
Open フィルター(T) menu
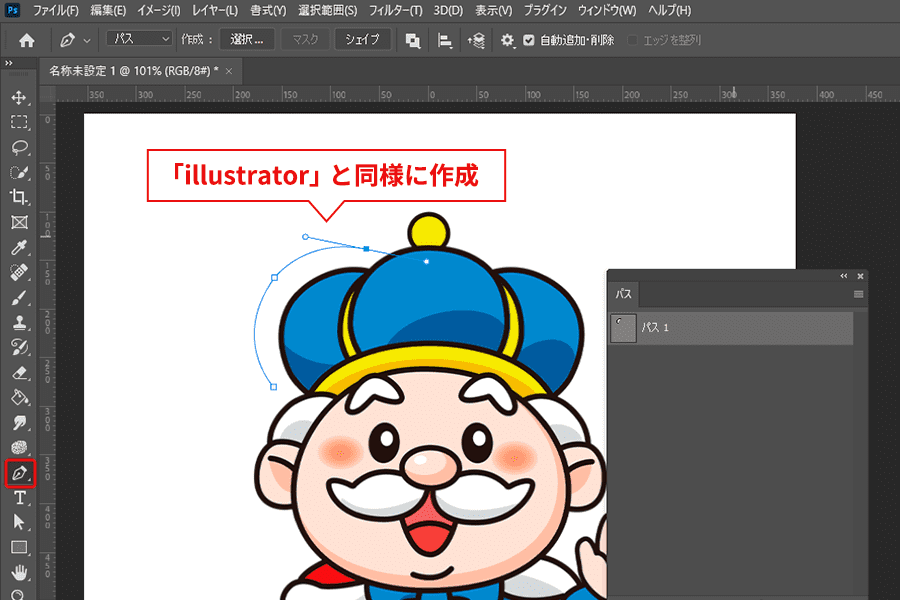395,10
